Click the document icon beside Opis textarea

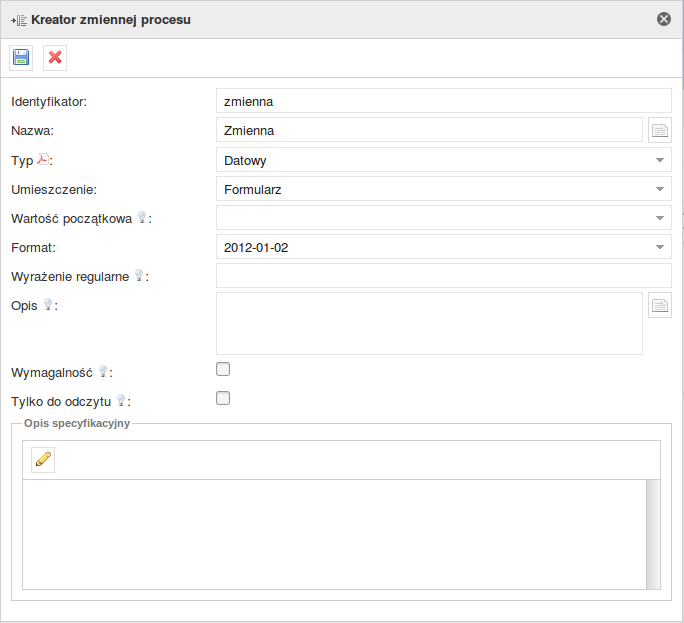click(660, 306)
